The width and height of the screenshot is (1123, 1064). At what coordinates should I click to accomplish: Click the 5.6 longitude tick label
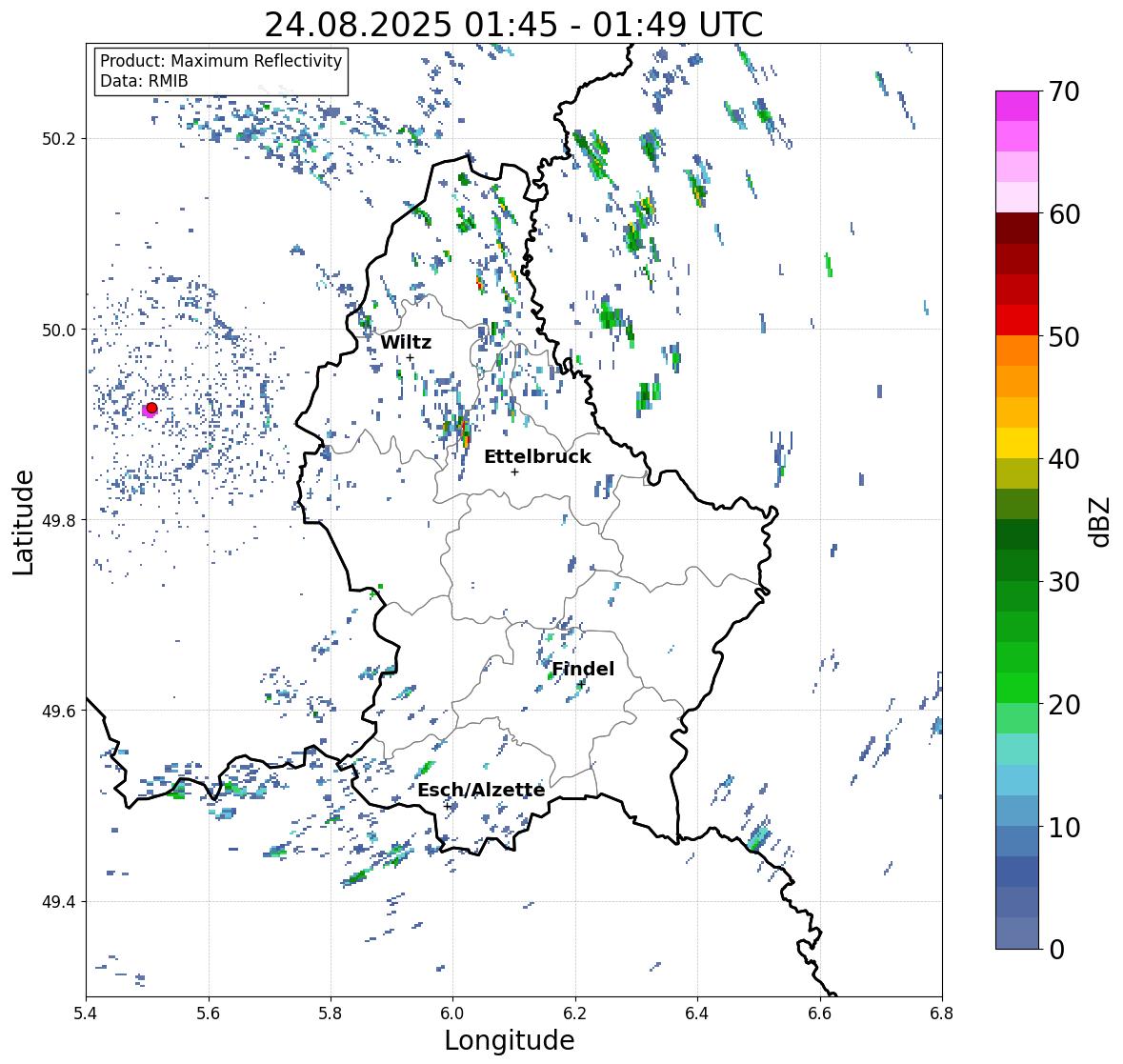[x=209, y=1013]
